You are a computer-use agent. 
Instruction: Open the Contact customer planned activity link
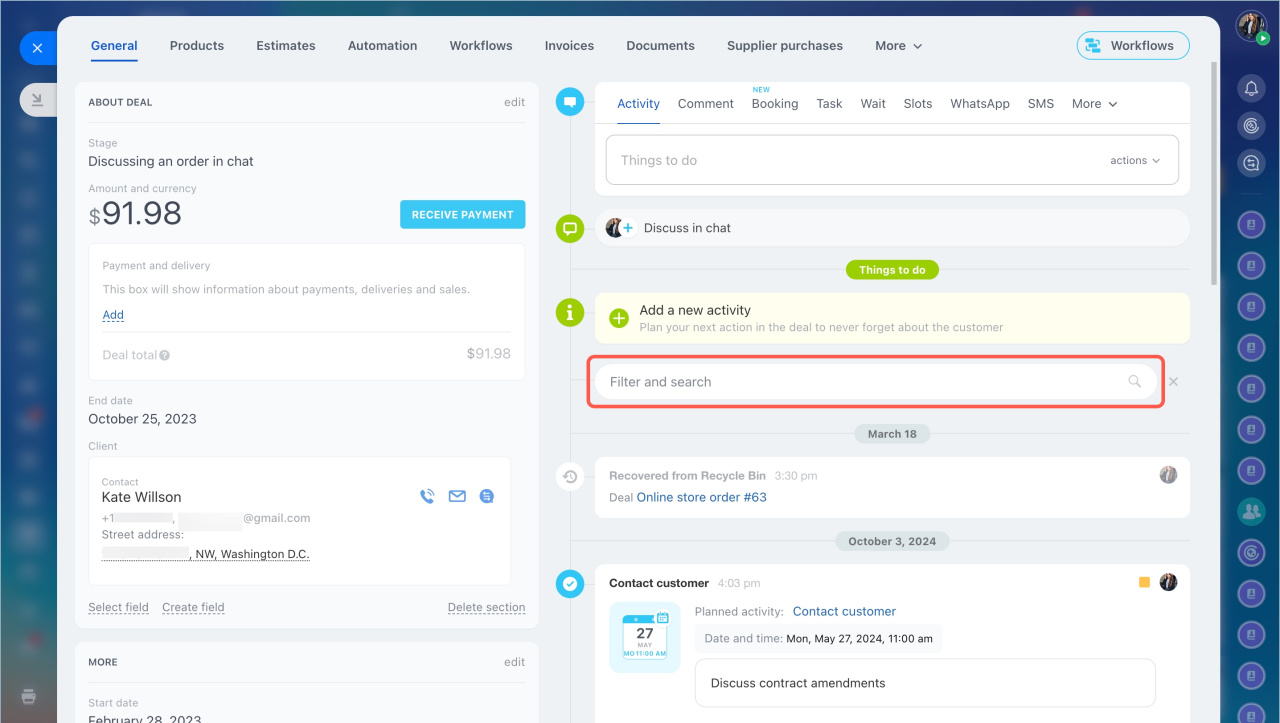click(x=844, y=611)
